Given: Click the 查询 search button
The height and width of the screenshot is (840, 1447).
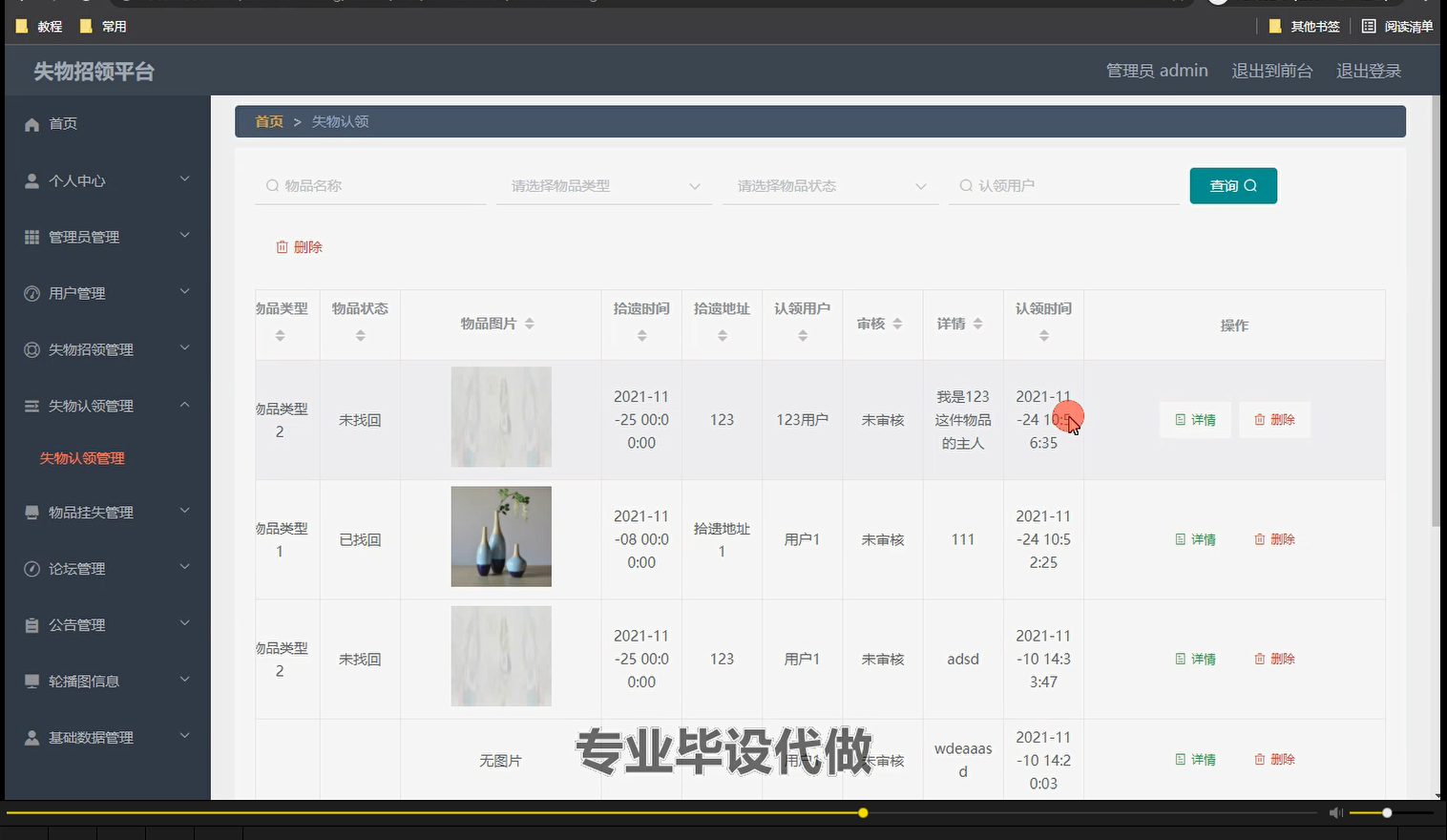Looking at the screenshot, I should (1232, 185).
